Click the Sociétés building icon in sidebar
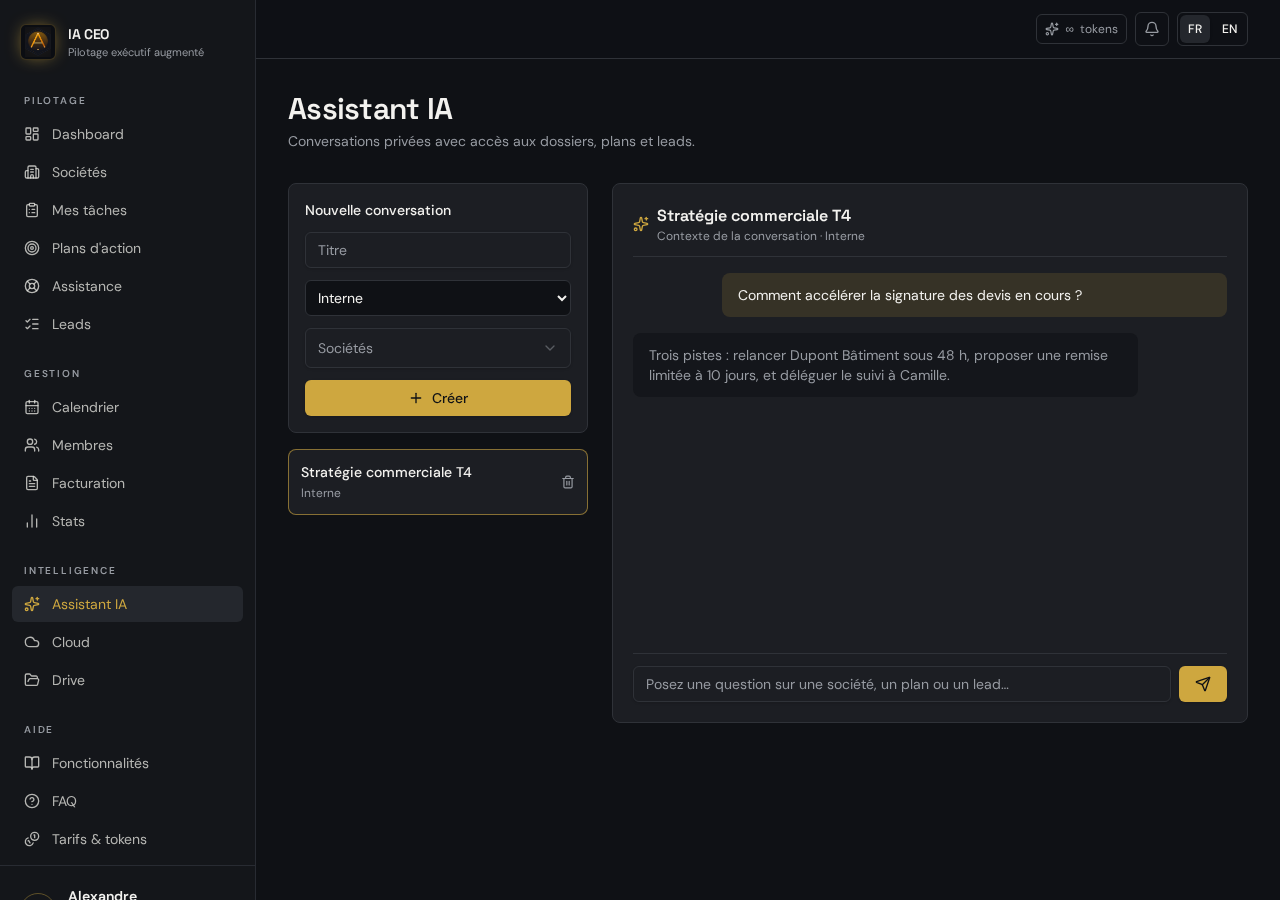The width and height of the screenshot is (1280, 900). coord(32,172)
